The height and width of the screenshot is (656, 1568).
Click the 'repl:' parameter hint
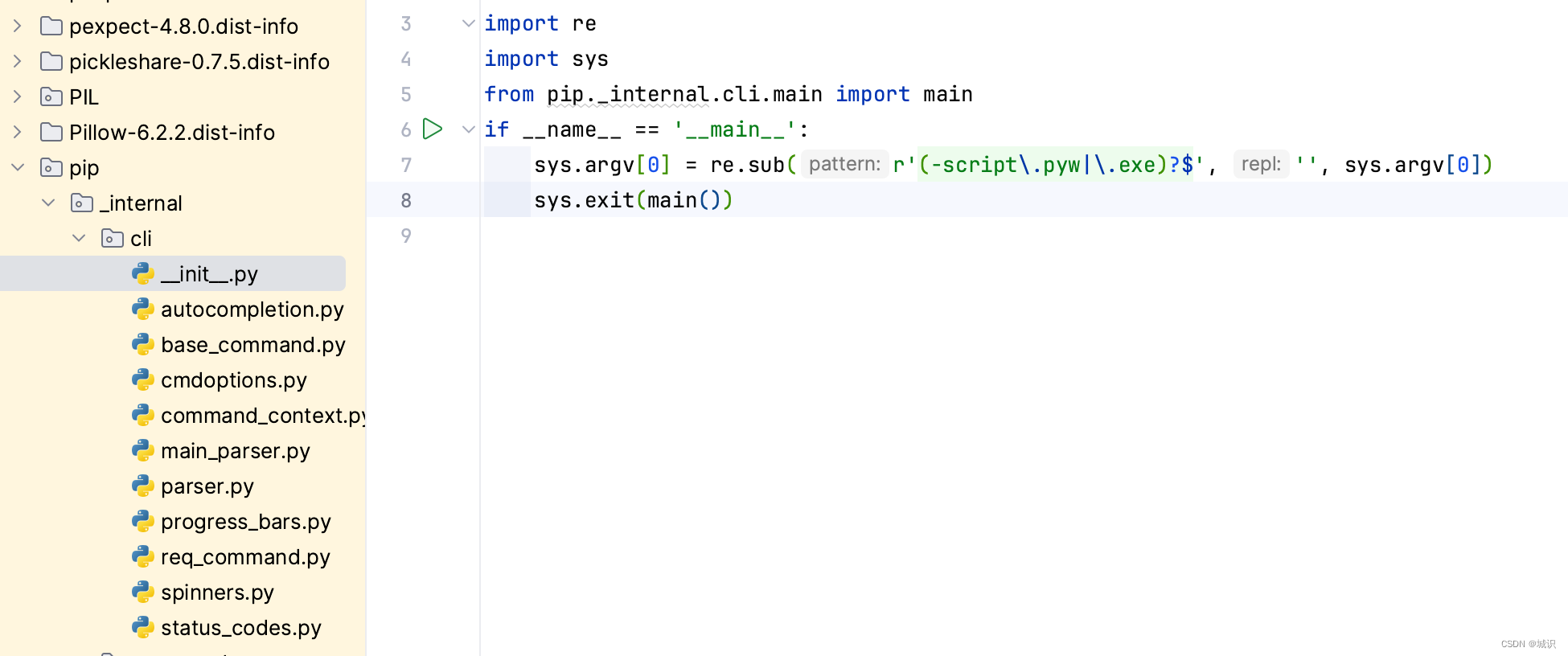[x=1261, y=164]
